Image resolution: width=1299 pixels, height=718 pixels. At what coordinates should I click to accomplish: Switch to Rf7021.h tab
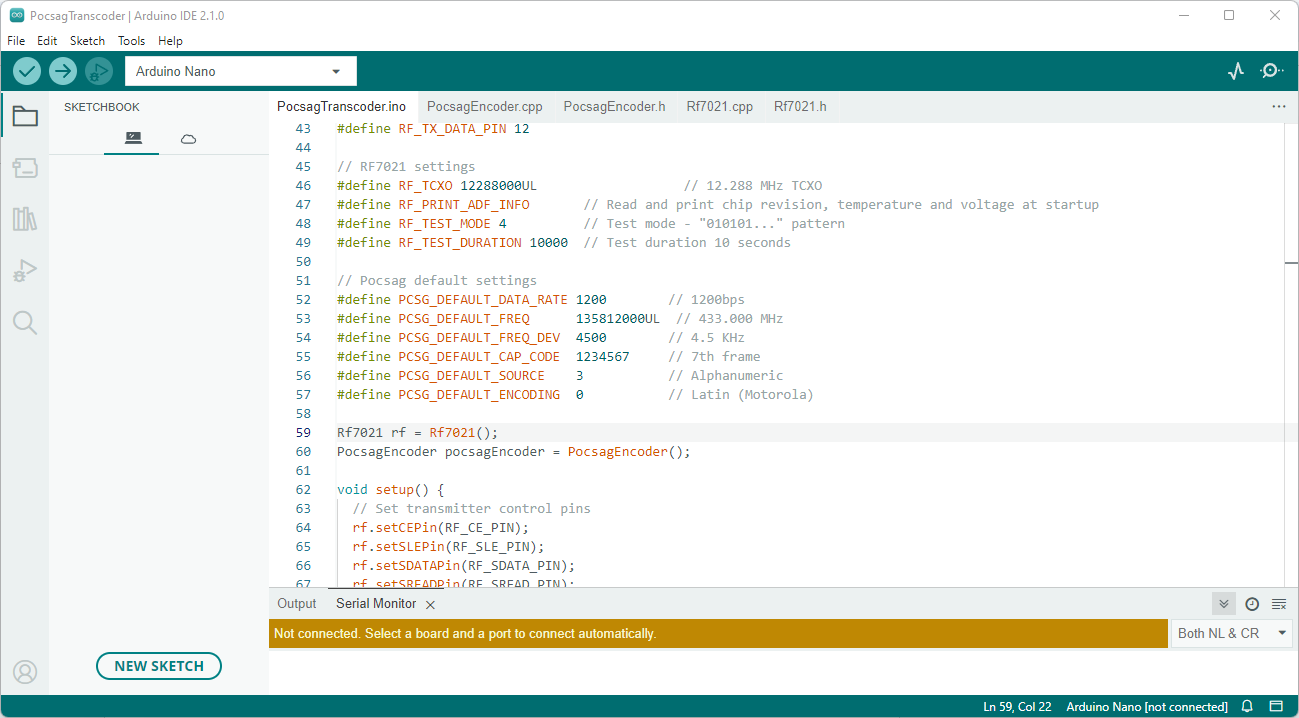(x=800, y=106)
